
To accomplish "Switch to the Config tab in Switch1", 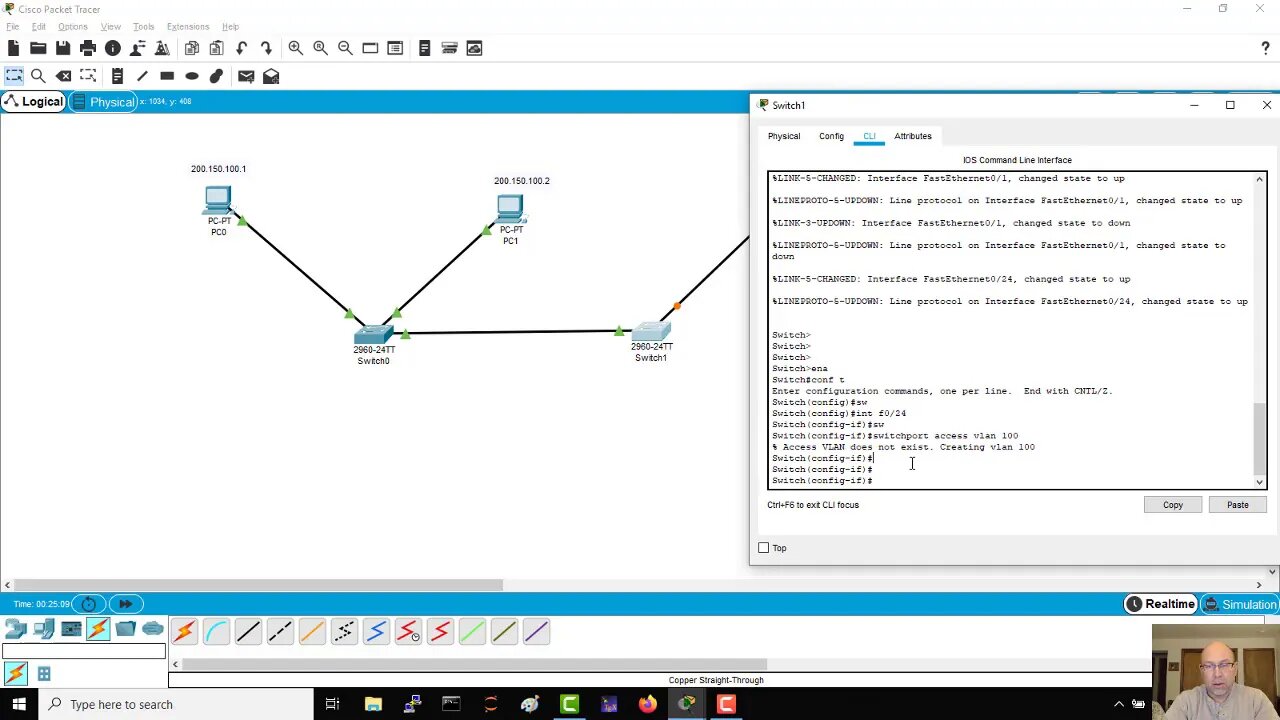I will coord(831,136).
